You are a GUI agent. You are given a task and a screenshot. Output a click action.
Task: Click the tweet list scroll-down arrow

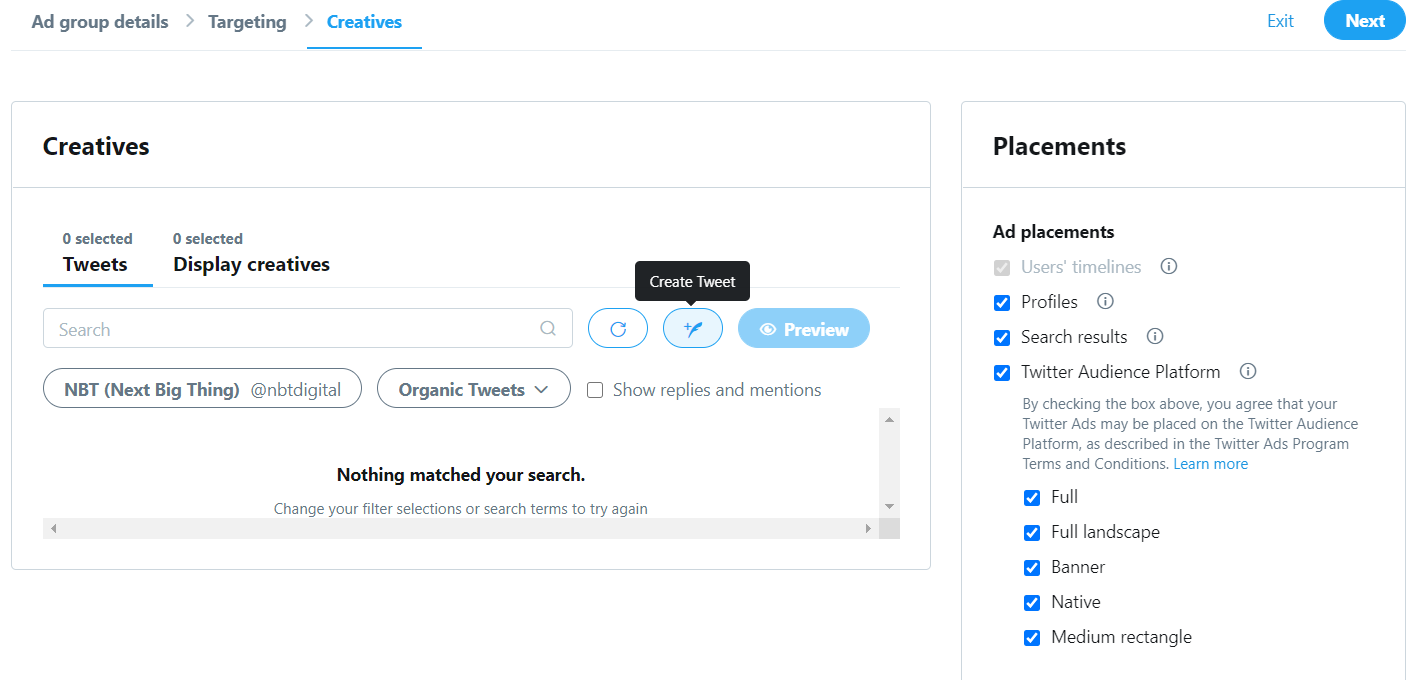889,507
